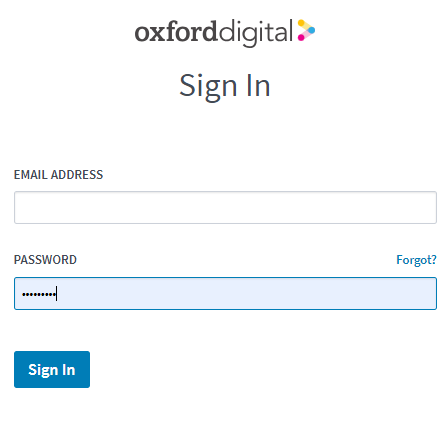Click the empty right side of the password field

click(333, 293)
